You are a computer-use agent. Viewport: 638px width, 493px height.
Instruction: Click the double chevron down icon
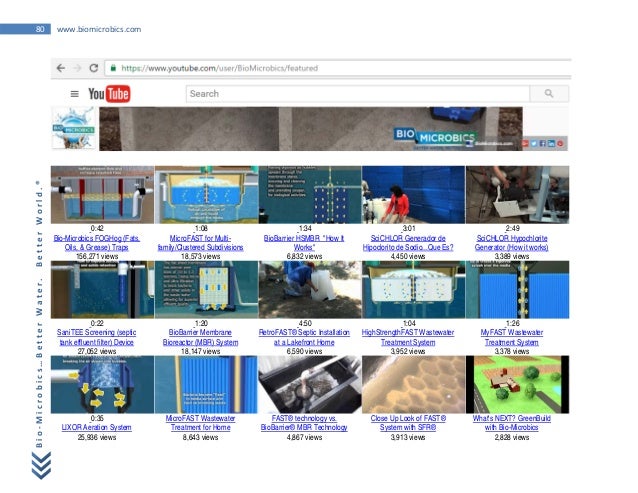(41, 465)
